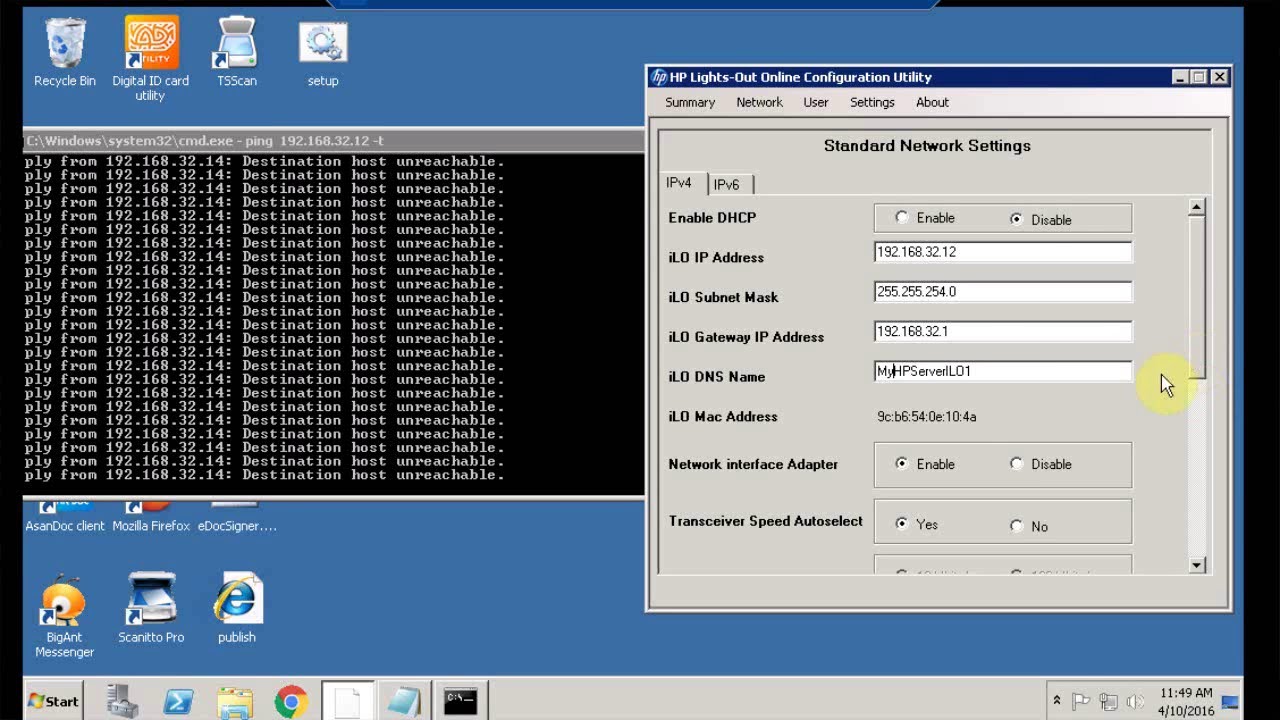This screenshot has width=1280, height=720.
Task: Open the Recycle Bin desktop icon
Action: click(x=65, y=53)
